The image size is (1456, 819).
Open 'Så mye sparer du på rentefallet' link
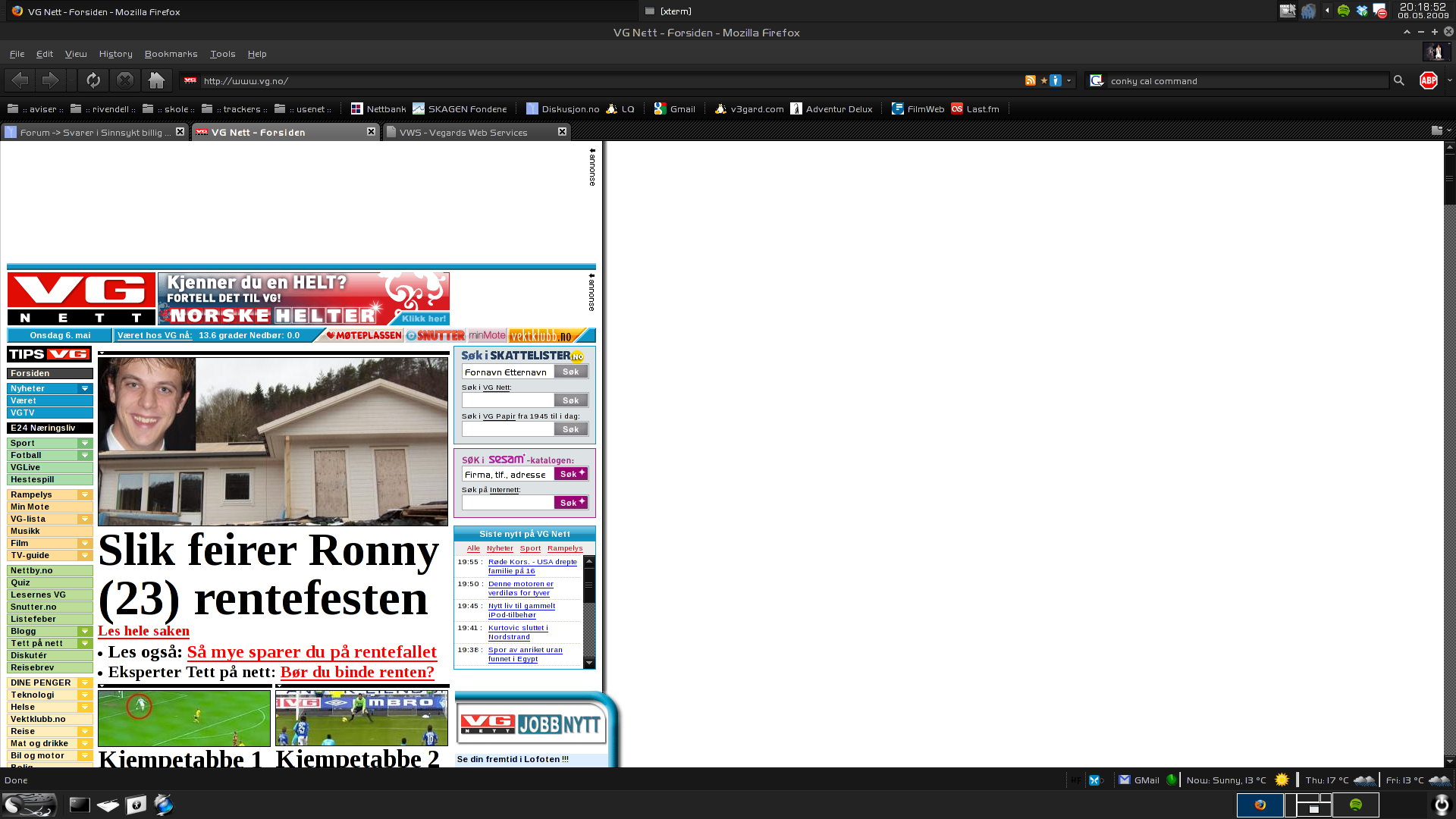pyautogui.click(x=312, y=651)
